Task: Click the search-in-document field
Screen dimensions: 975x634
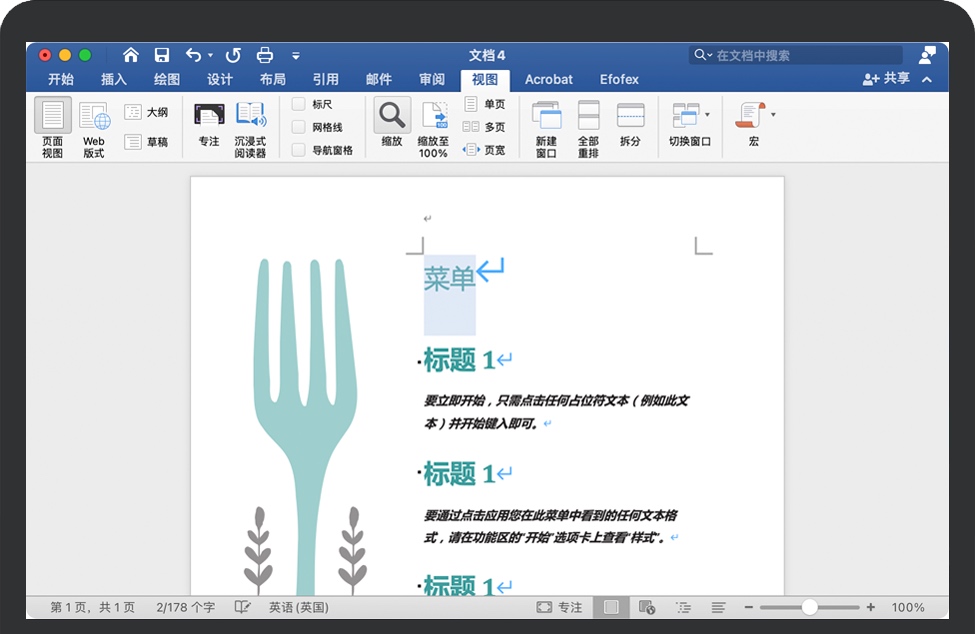Action: (796, 55)
